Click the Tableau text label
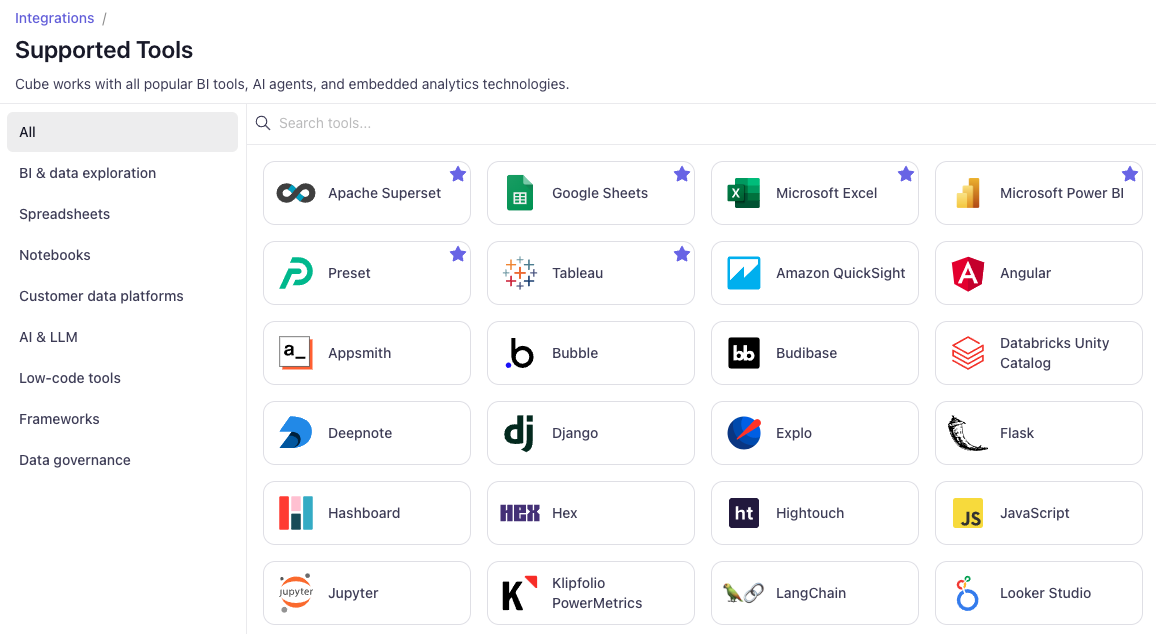 tap(577, 273)
